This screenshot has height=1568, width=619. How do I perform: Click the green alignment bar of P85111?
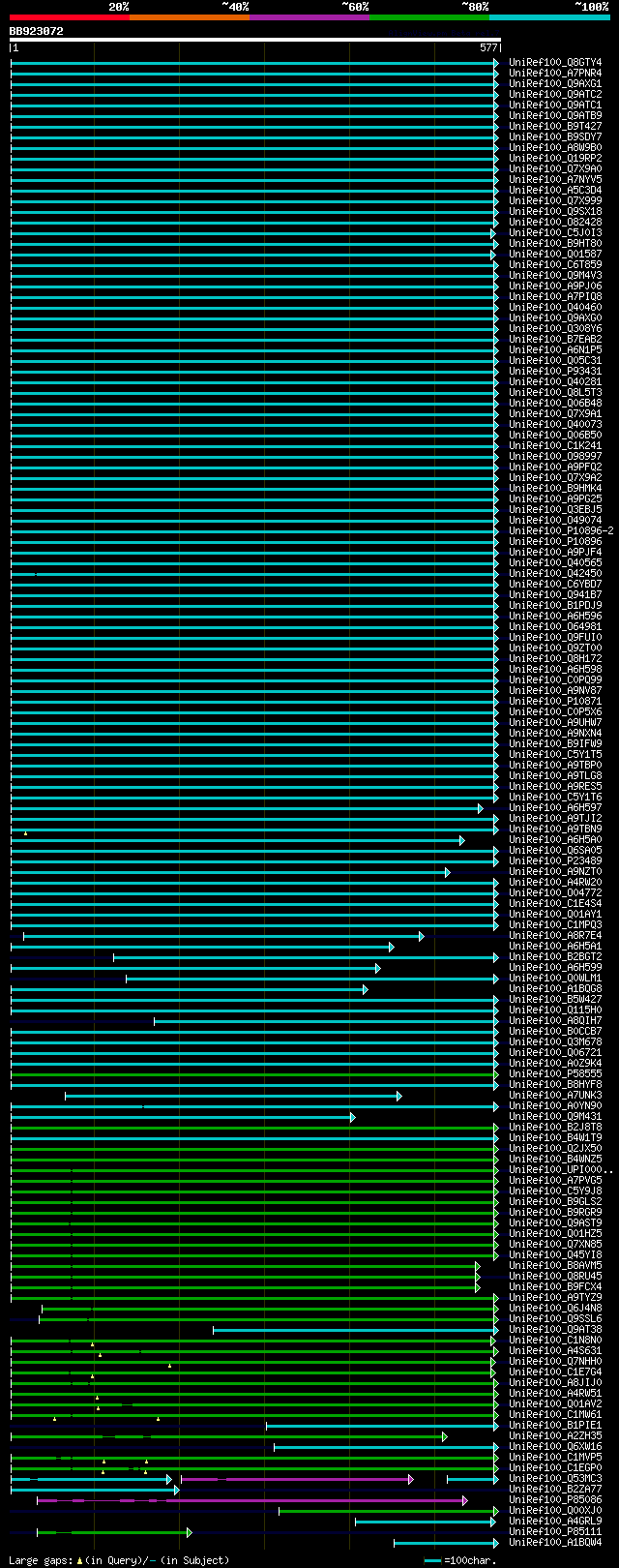(x=114, y=1532)
